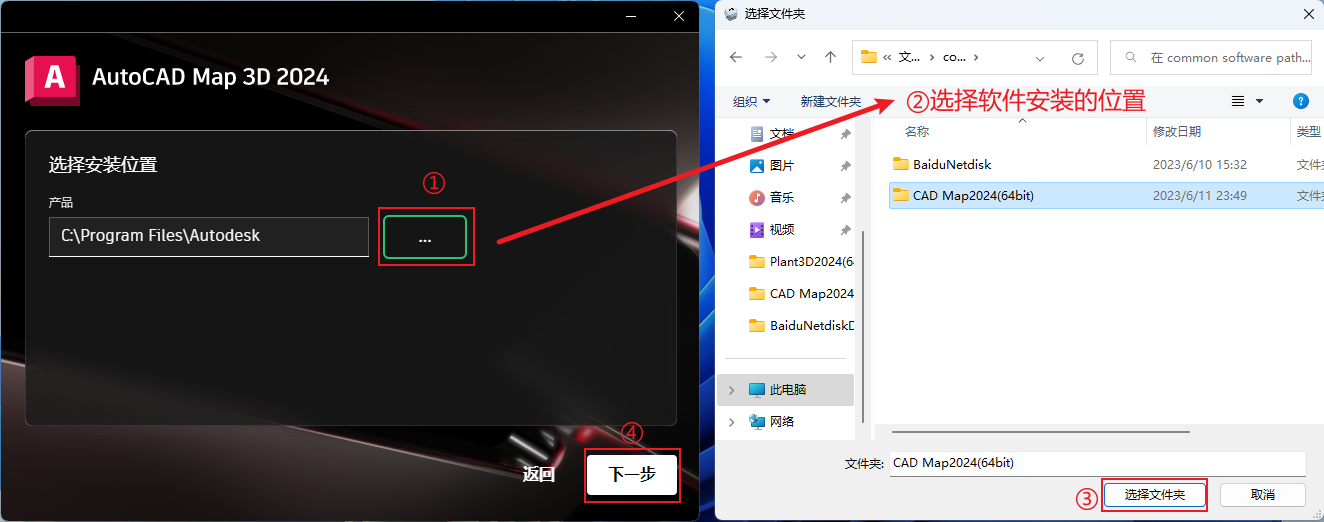Click 取消 in folder dialog
Screen dimensions: 1324x522
[x=1263, y=495]
